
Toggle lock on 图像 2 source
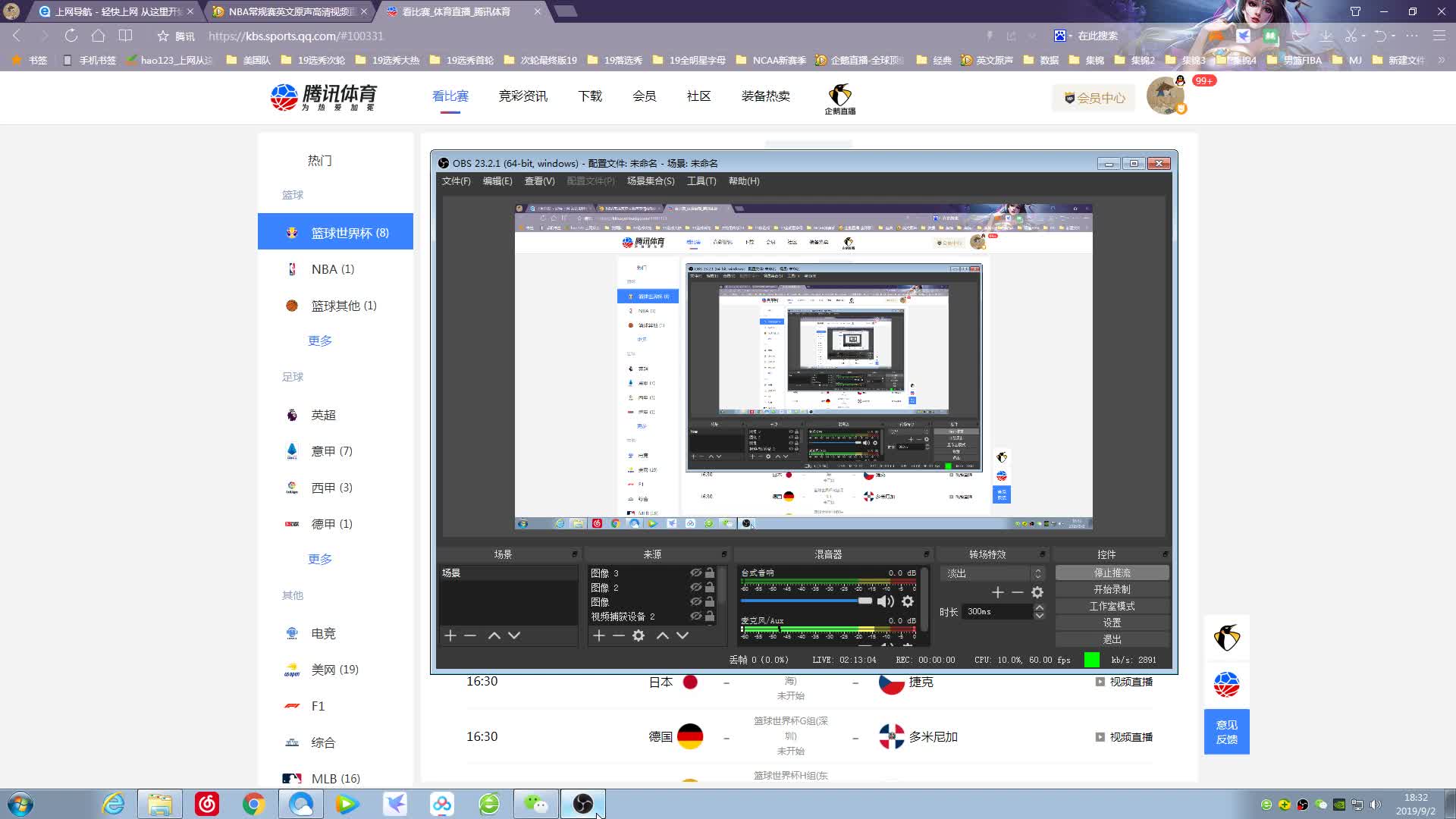pos(710,587)
